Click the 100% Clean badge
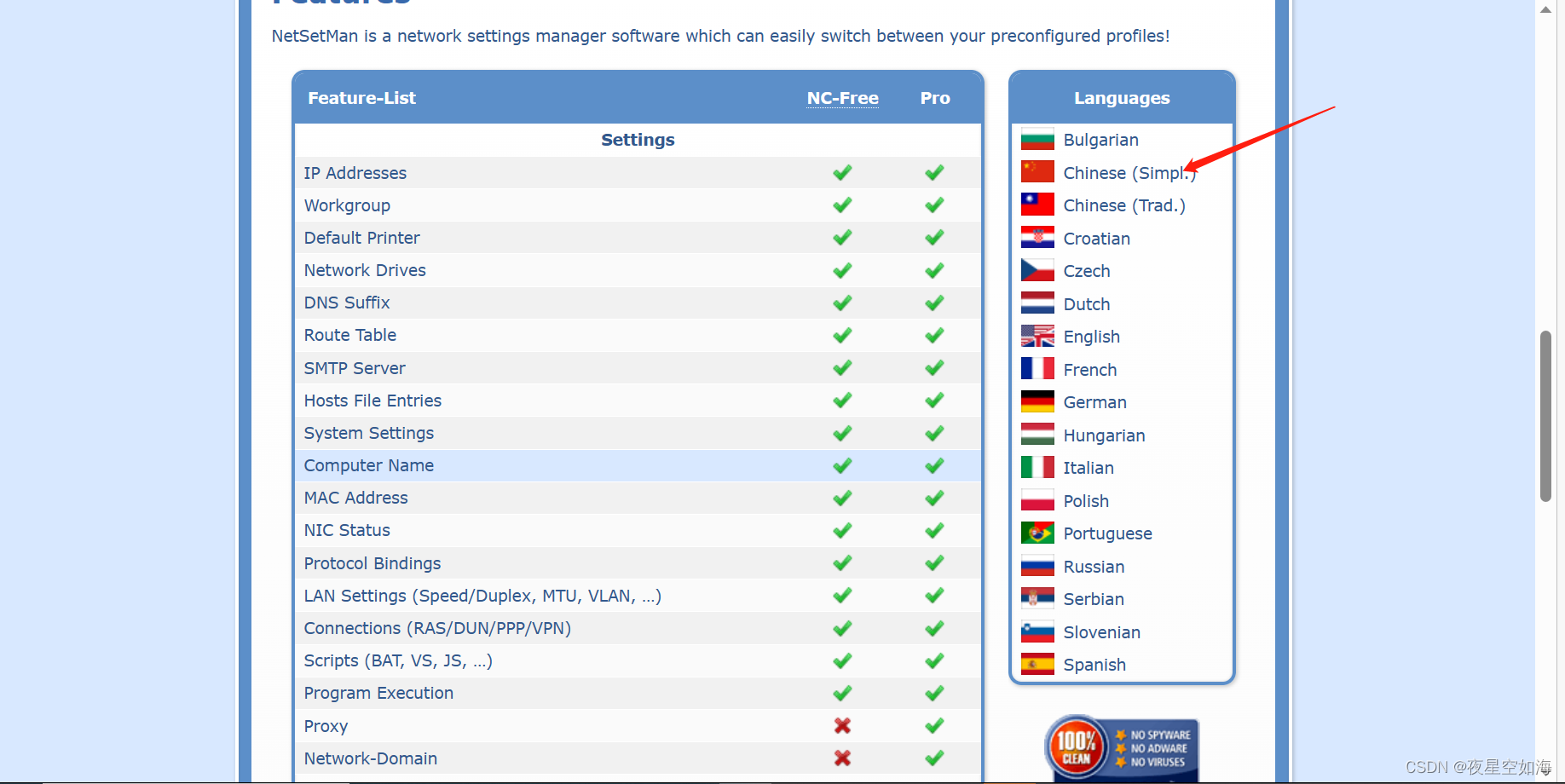Screen dimensions: 1565x784 coord(1122,748)
